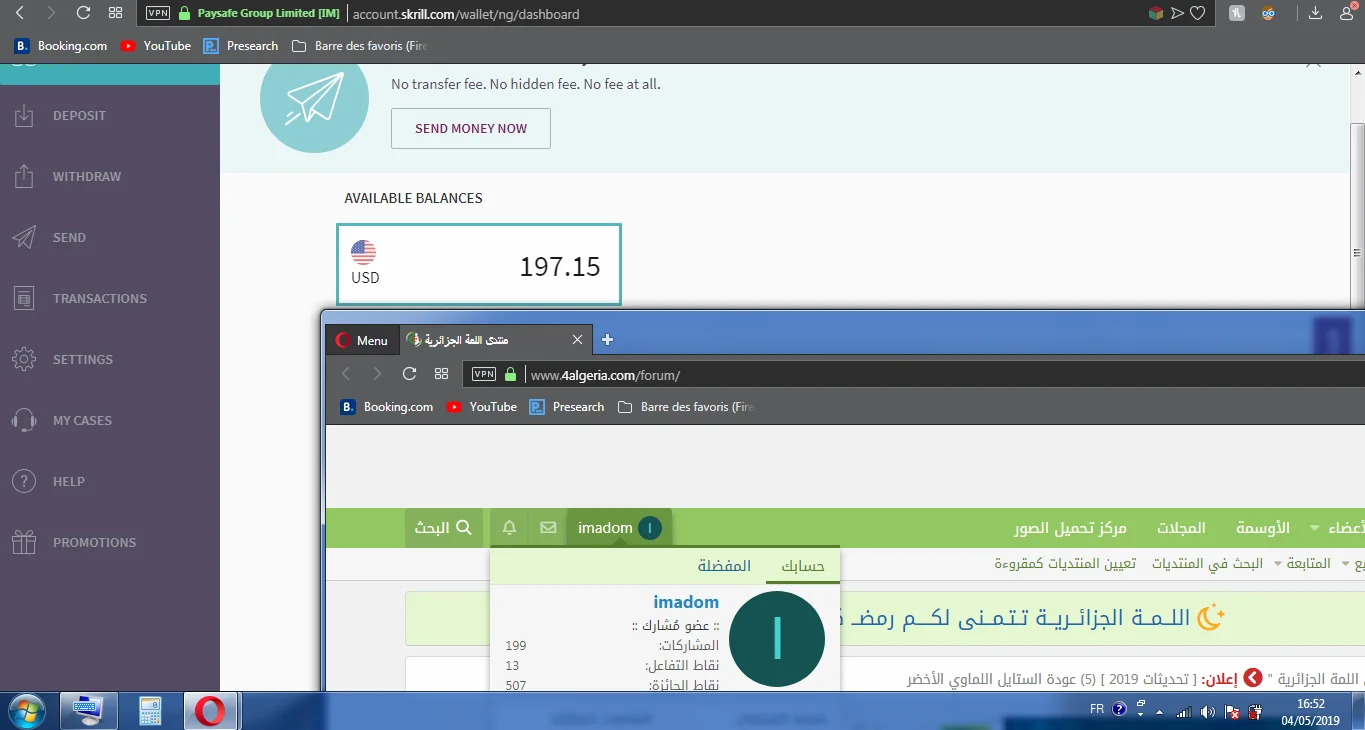Open Transactions from the Skrill sidebar
This screenshot has height=730, width=1365.
point(99,299)
